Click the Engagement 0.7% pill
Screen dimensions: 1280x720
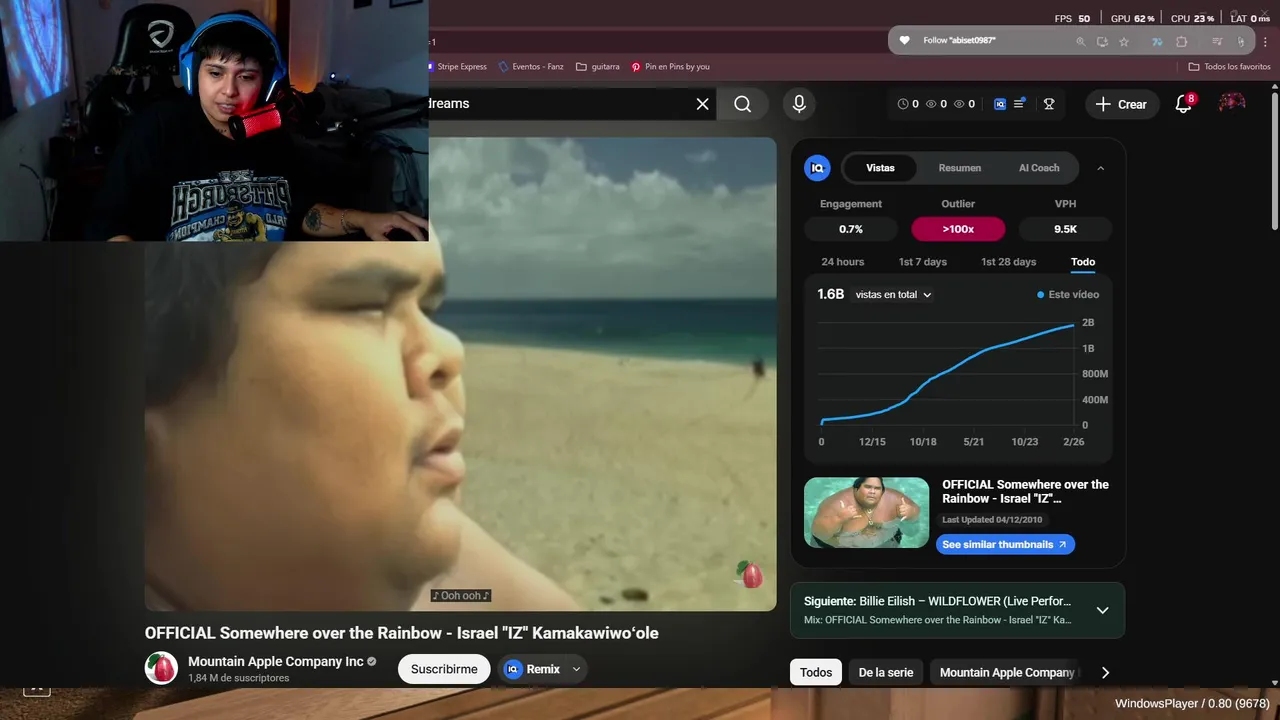coord(851,229)
